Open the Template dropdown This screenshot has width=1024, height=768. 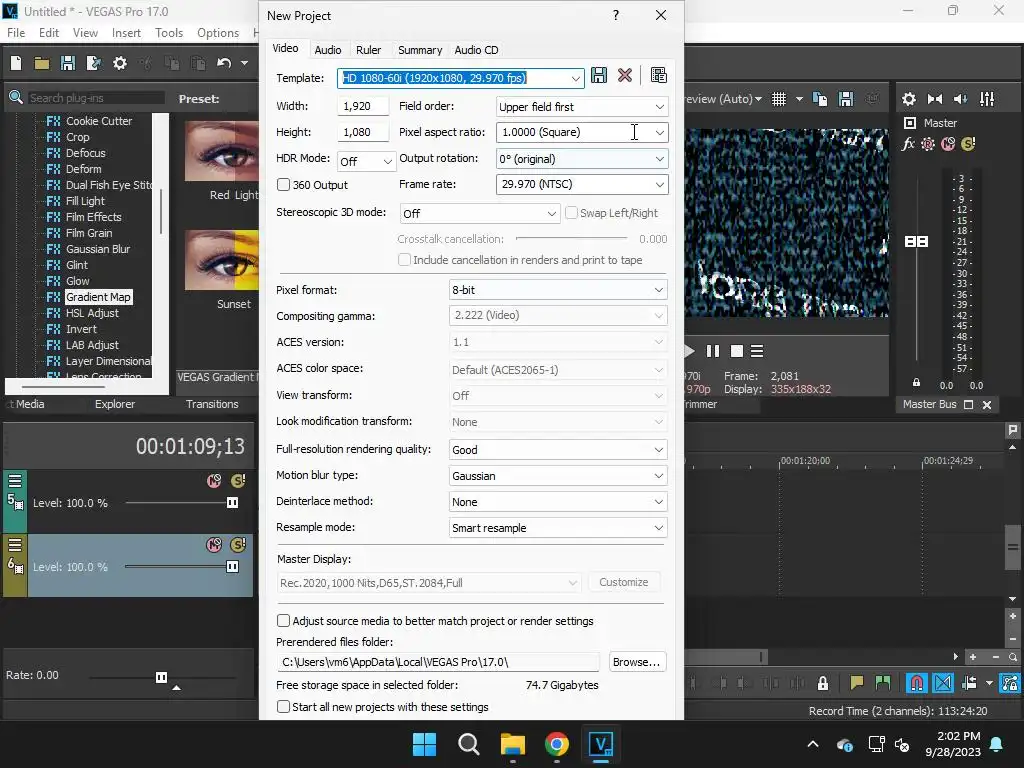[x=575, y=78]
